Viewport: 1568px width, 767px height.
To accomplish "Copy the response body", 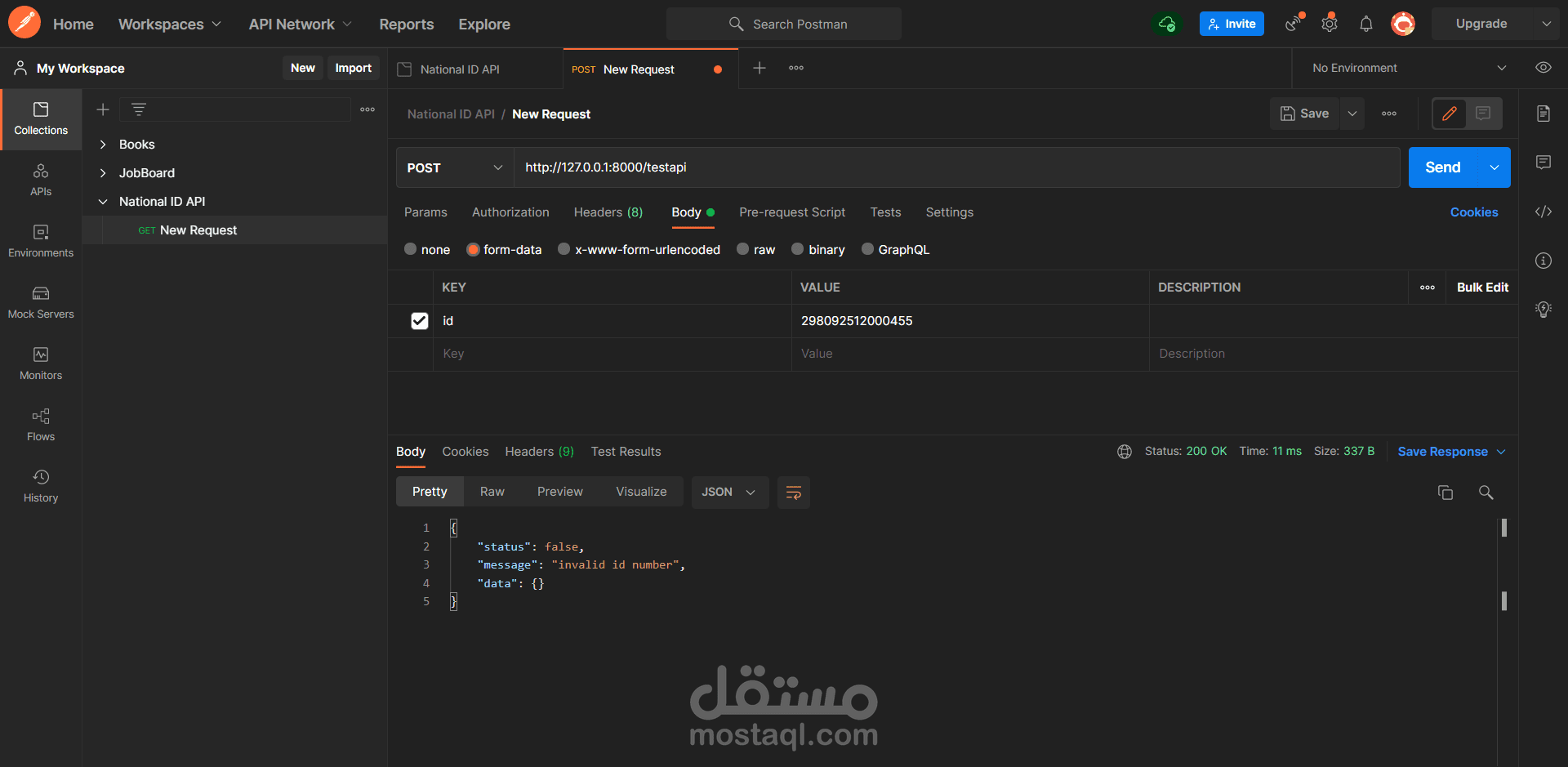I will (1445, 493).
